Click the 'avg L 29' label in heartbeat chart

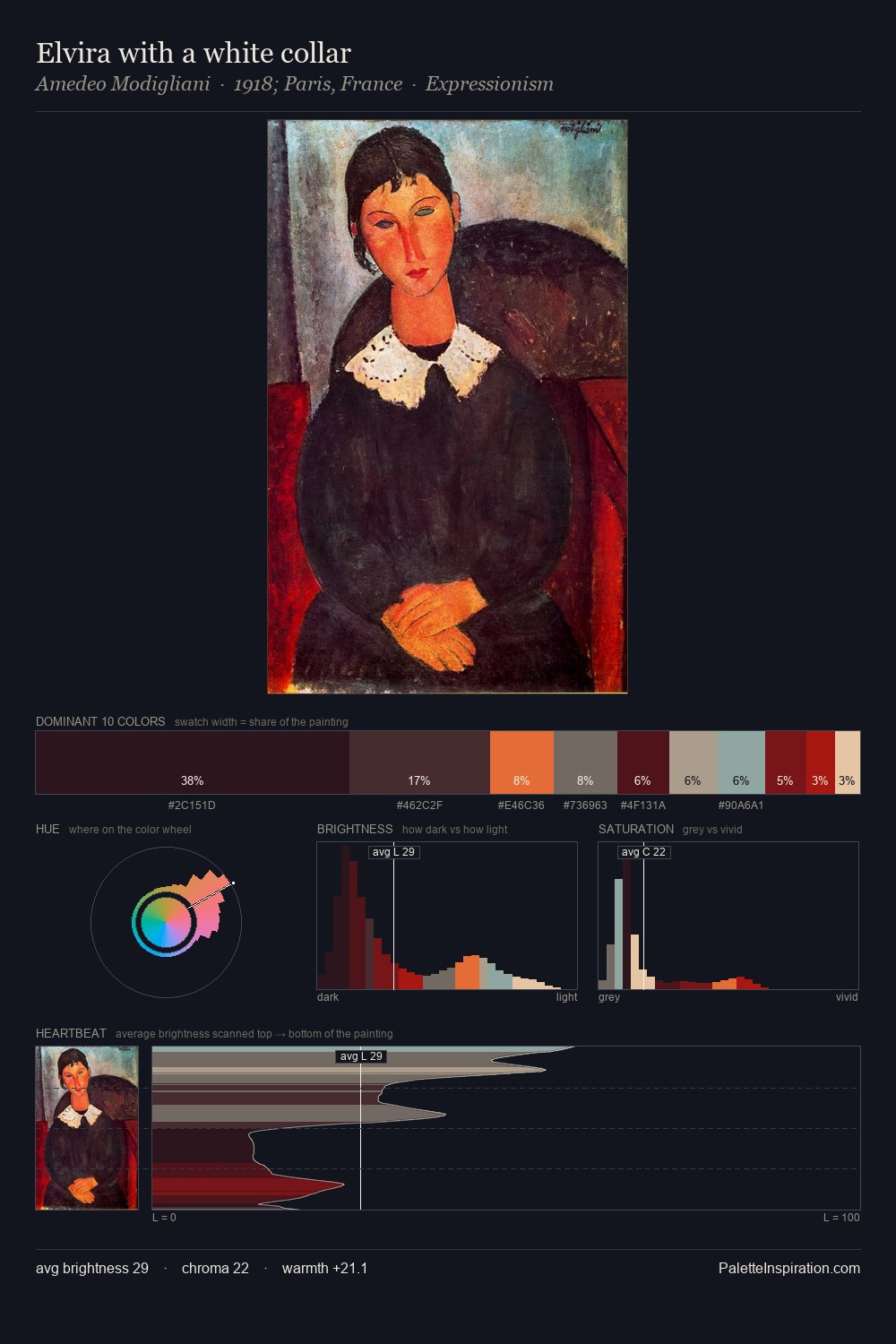pos(361,1056)
